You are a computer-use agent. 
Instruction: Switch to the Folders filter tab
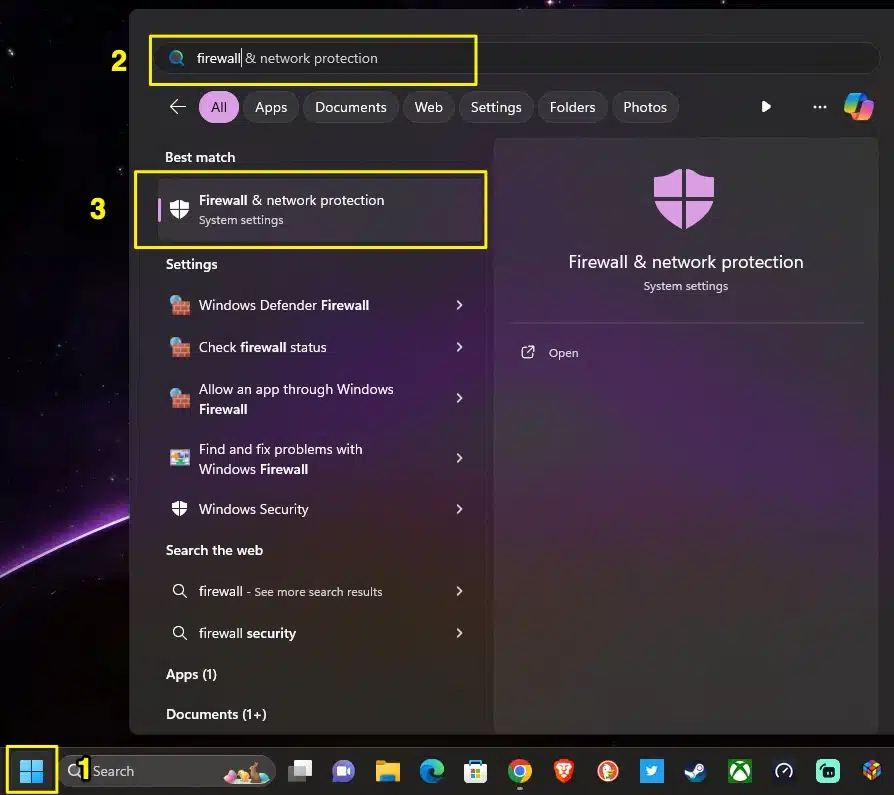tap(572, 107)
